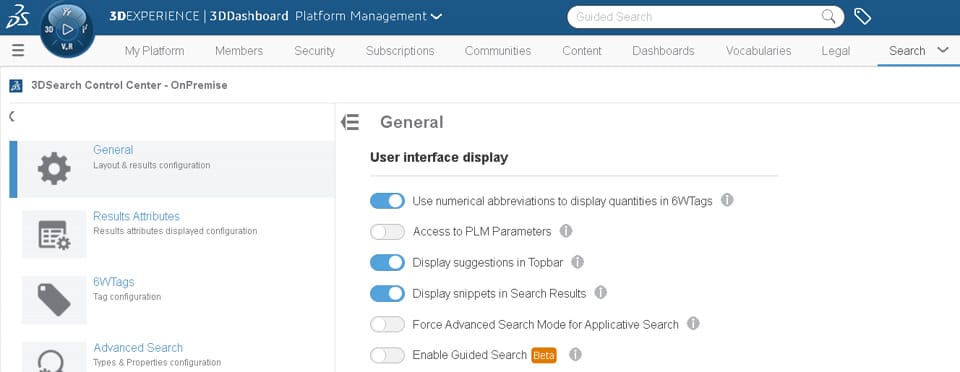Viewport: 960px width, 372px height.
Task: Click the 6WTags tag icon in top bar
Action: tap(862, 17)
